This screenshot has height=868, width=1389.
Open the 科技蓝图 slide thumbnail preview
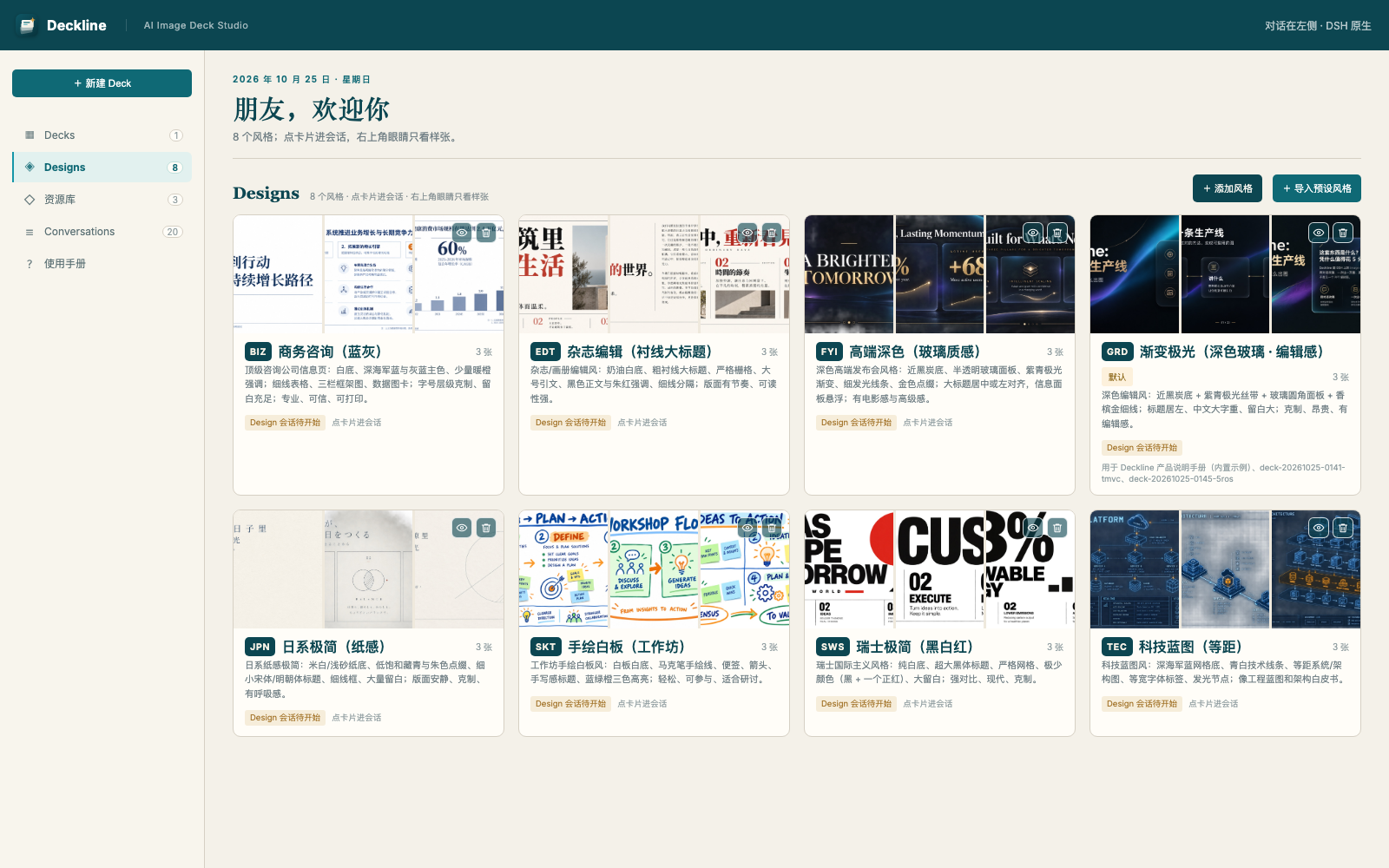[x=1225, y=569]
